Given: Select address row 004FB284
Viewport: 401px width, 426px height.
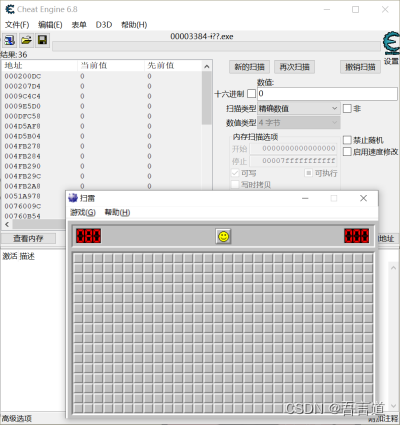Looking at the screenshot, I should click(102, 156).
